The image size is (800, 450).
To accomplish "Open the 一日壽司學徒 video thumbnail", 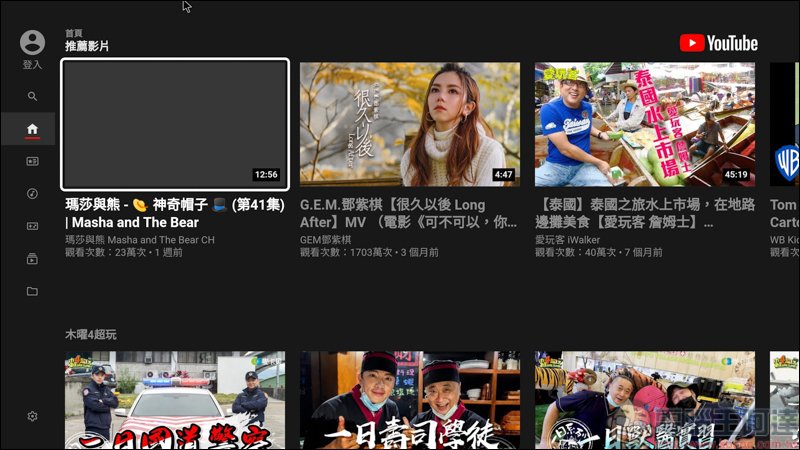I will (410, 400).
